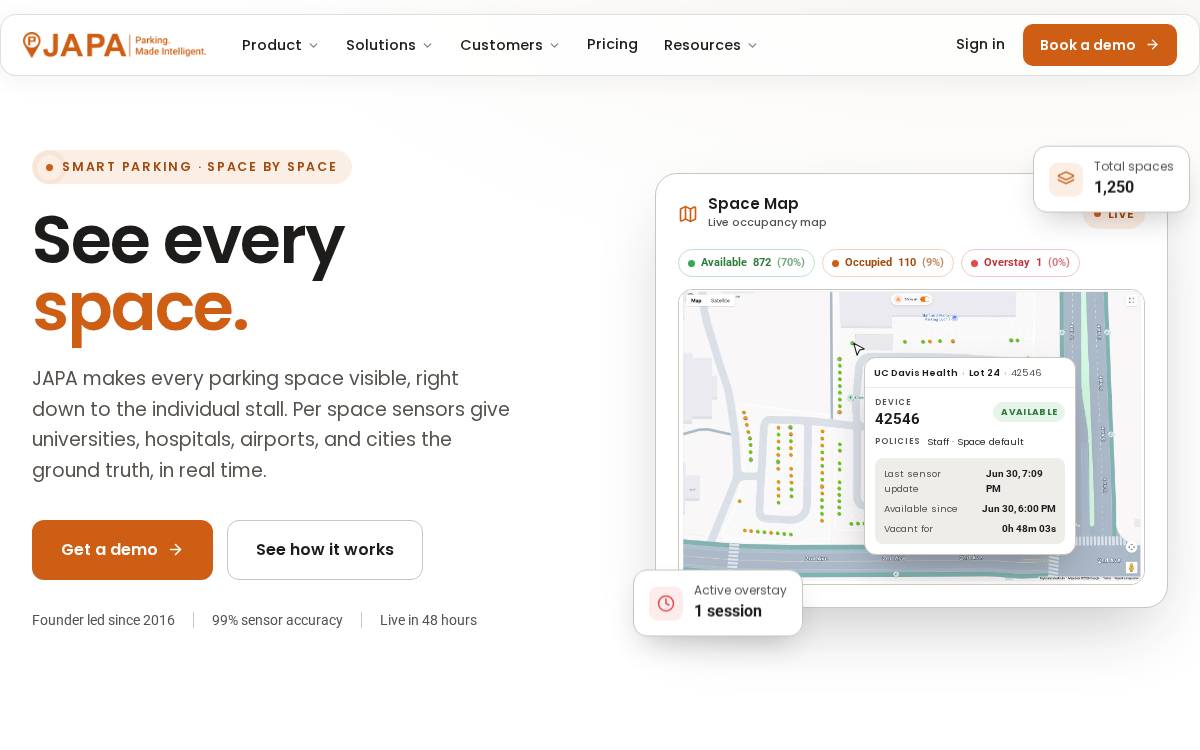1200x750 pixels.
Task: Go to the Pricing page
Action: click(612, 44)
